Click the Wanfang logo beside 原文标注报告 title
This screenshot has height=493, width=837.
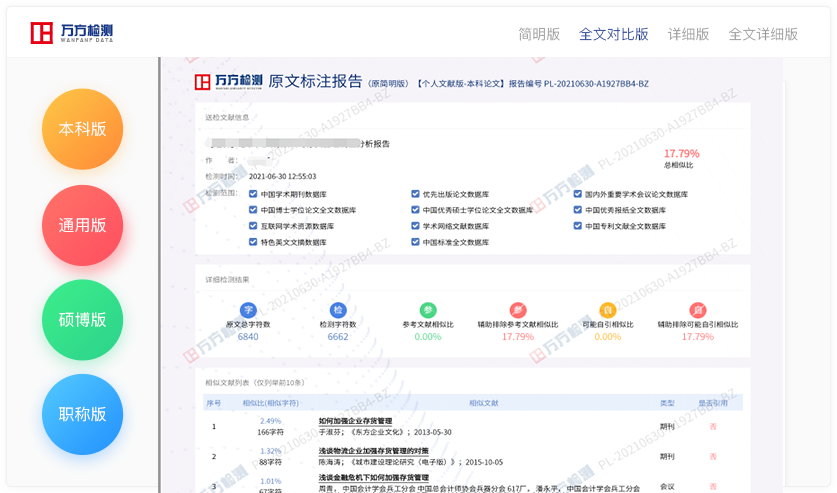point(228,82)
